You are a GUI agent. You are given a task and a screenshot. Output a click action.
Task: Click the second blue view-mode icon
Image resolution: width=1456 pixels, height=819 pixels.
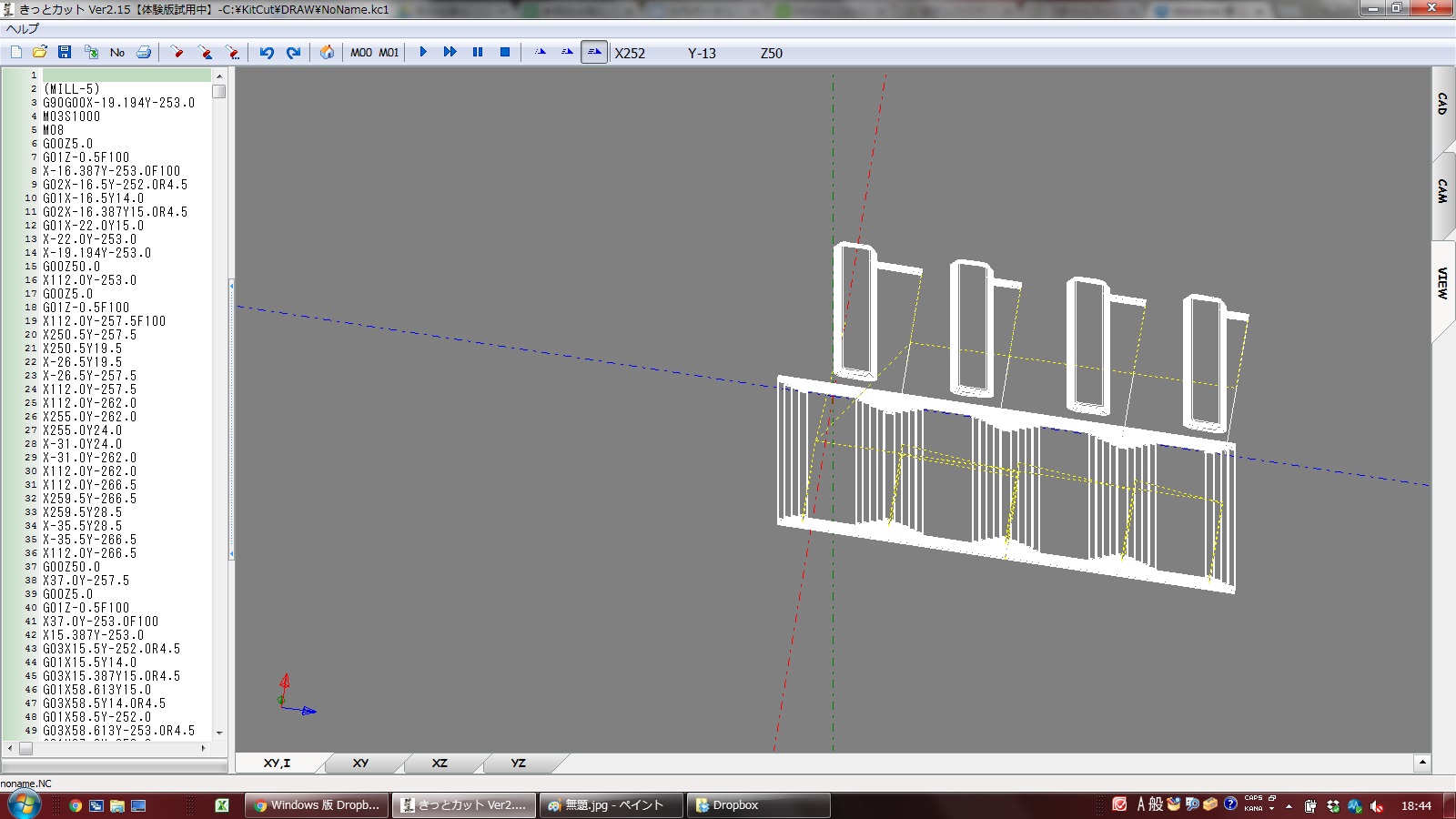click(x=567, y=53)
